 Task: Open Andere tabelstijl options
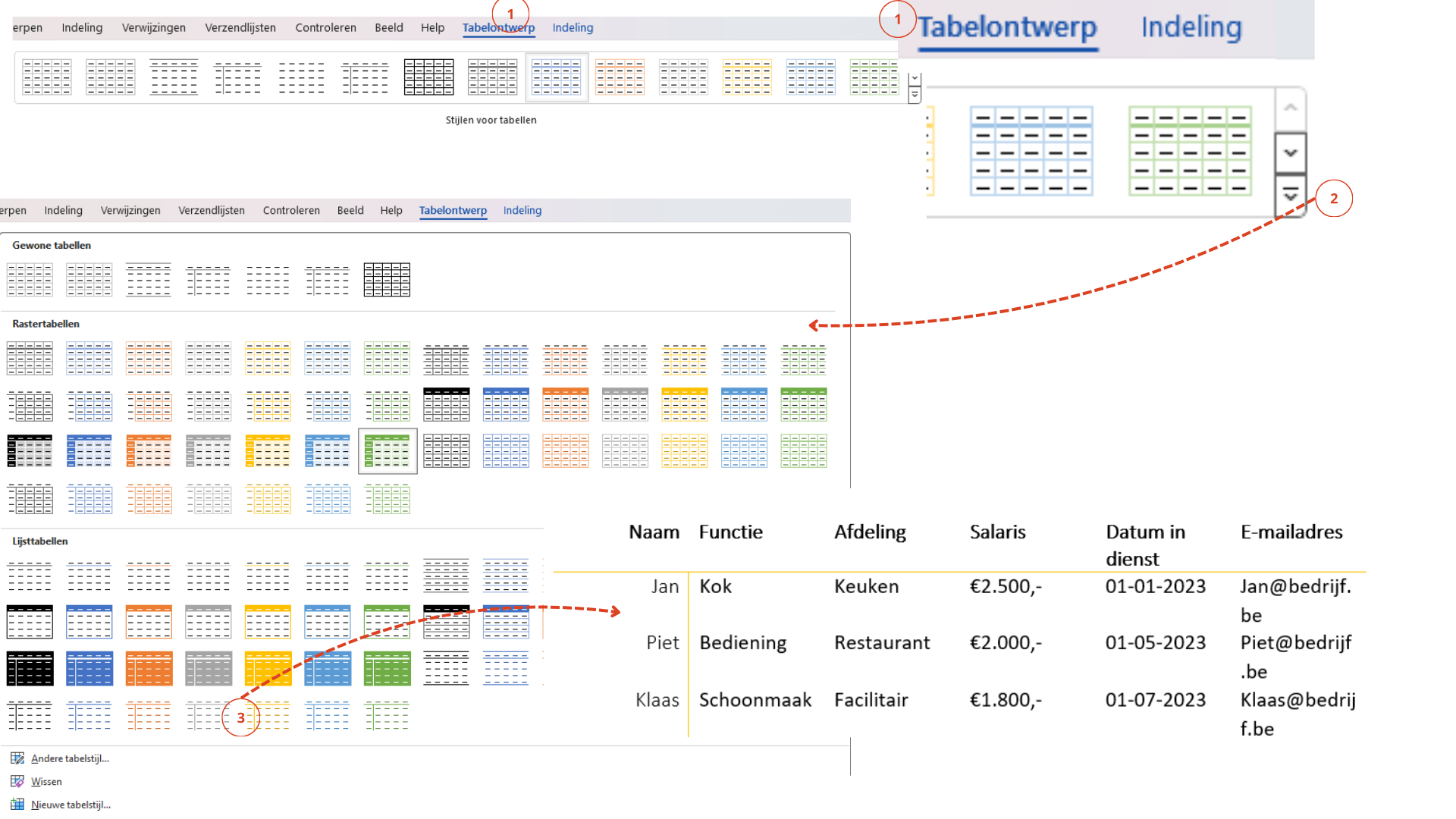click(x=70, y=758)
